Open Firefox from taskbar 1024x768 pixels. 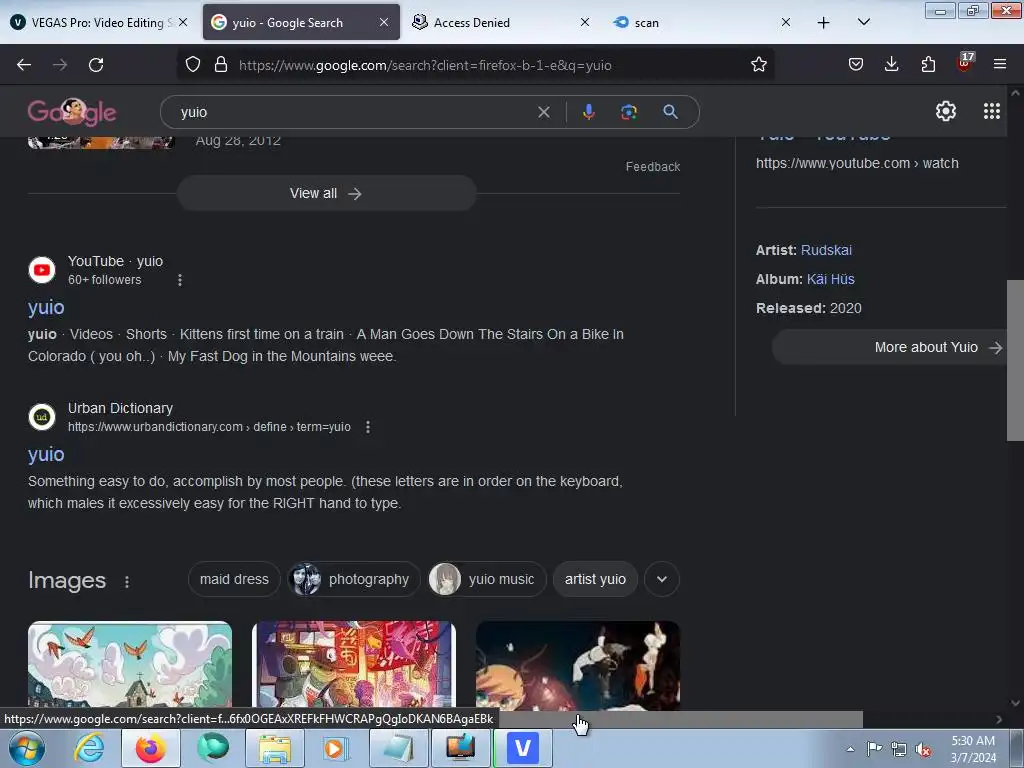coord(150,748)
